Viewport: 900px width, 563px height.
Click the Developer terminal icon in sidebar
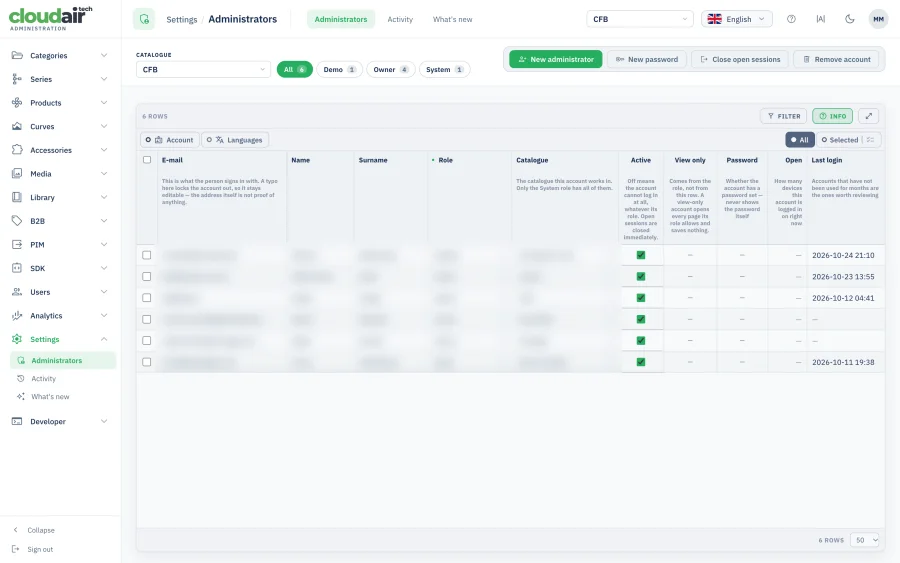tap(17, 421)
